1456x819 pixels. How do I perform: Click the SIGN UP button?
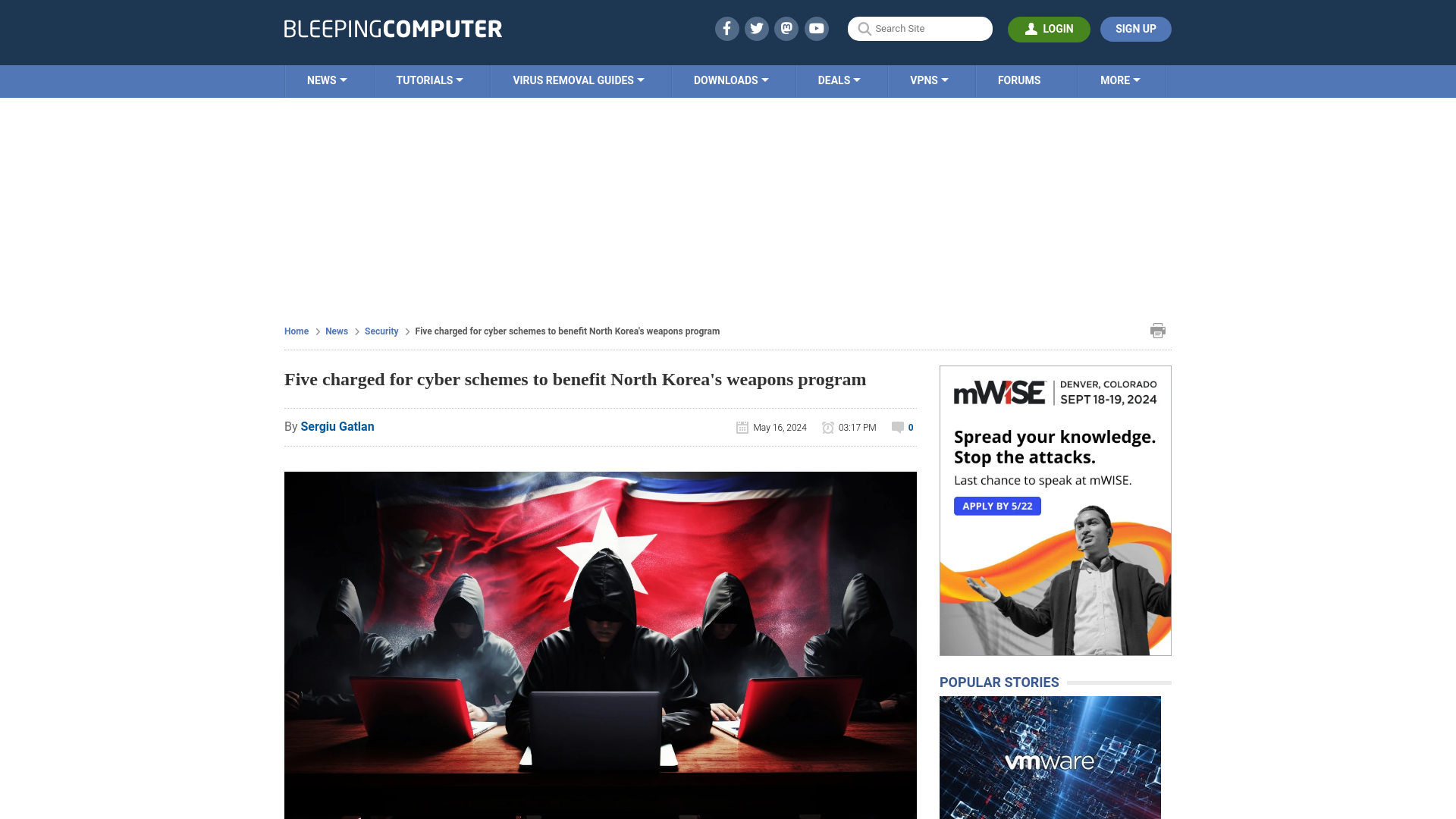pos(1136,29)
